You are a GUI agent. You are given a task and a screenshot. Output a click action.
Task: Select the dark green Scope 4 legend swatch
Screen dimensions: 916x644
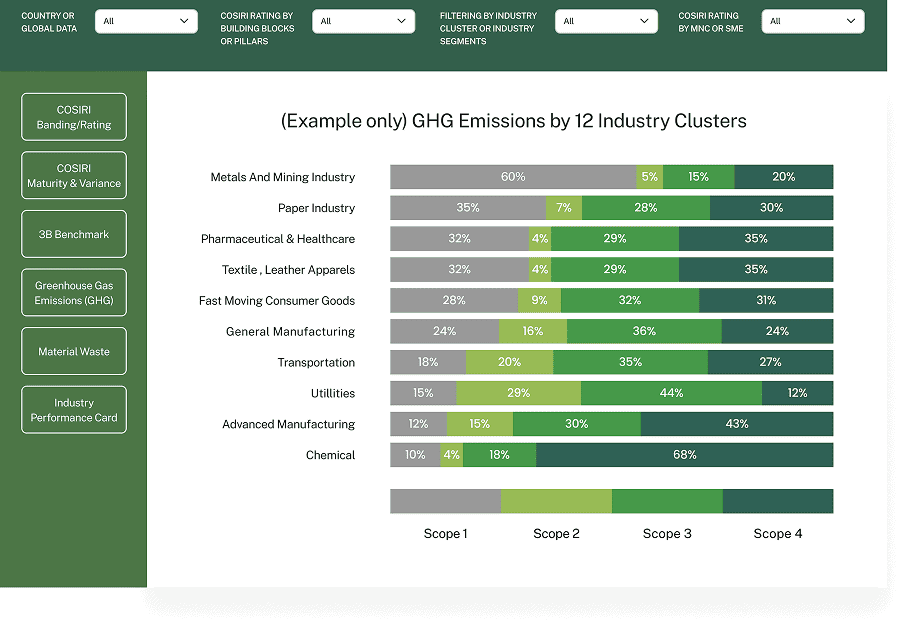(x=778, y=501)
